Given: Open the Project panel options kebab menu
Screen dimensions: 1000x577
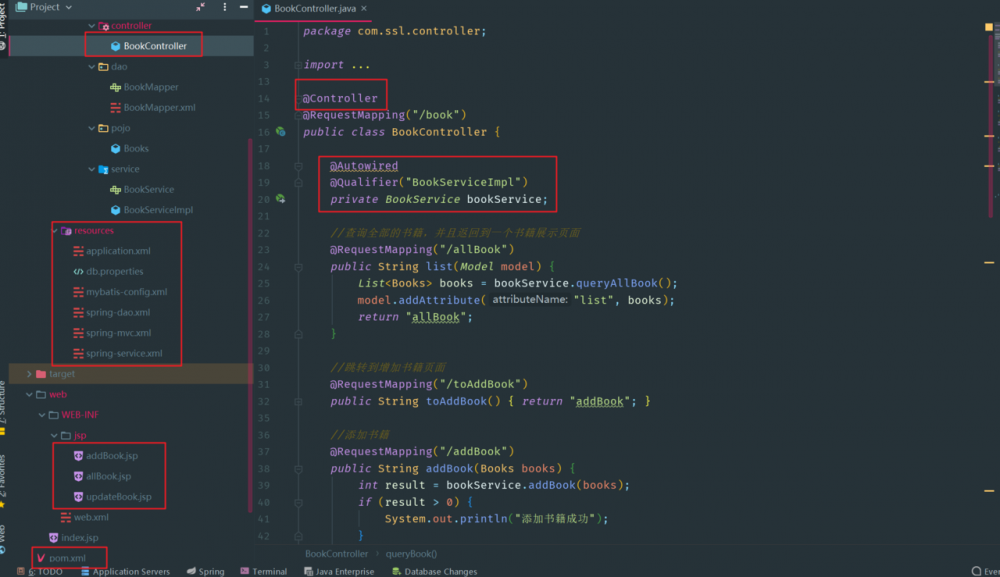Looking at the screenshot, I should [x=224, y=6].
